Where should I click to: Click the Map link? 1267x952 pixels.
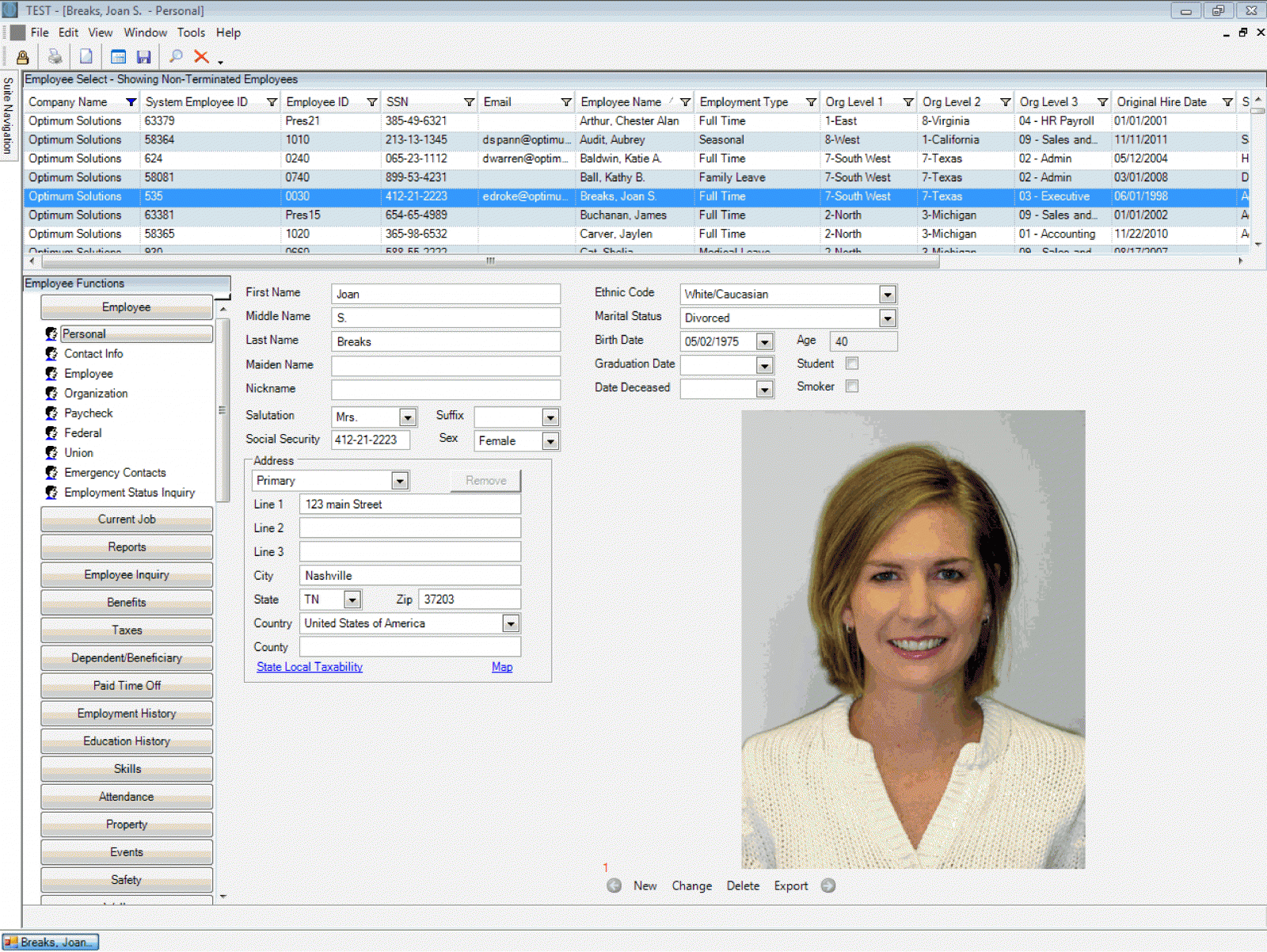pos(502,667)
